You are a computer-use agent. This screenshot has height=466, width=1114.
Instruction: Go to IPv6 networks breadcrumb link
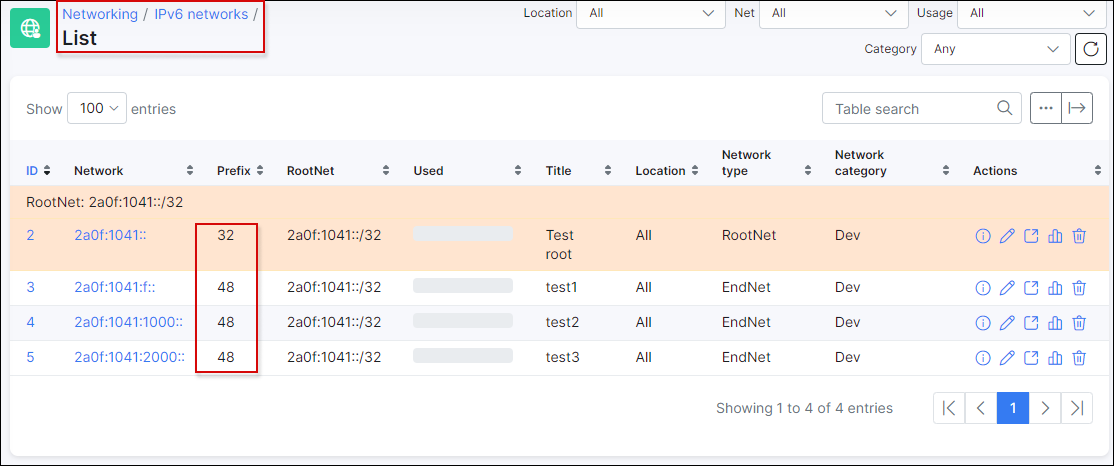[x=201, y=14]
